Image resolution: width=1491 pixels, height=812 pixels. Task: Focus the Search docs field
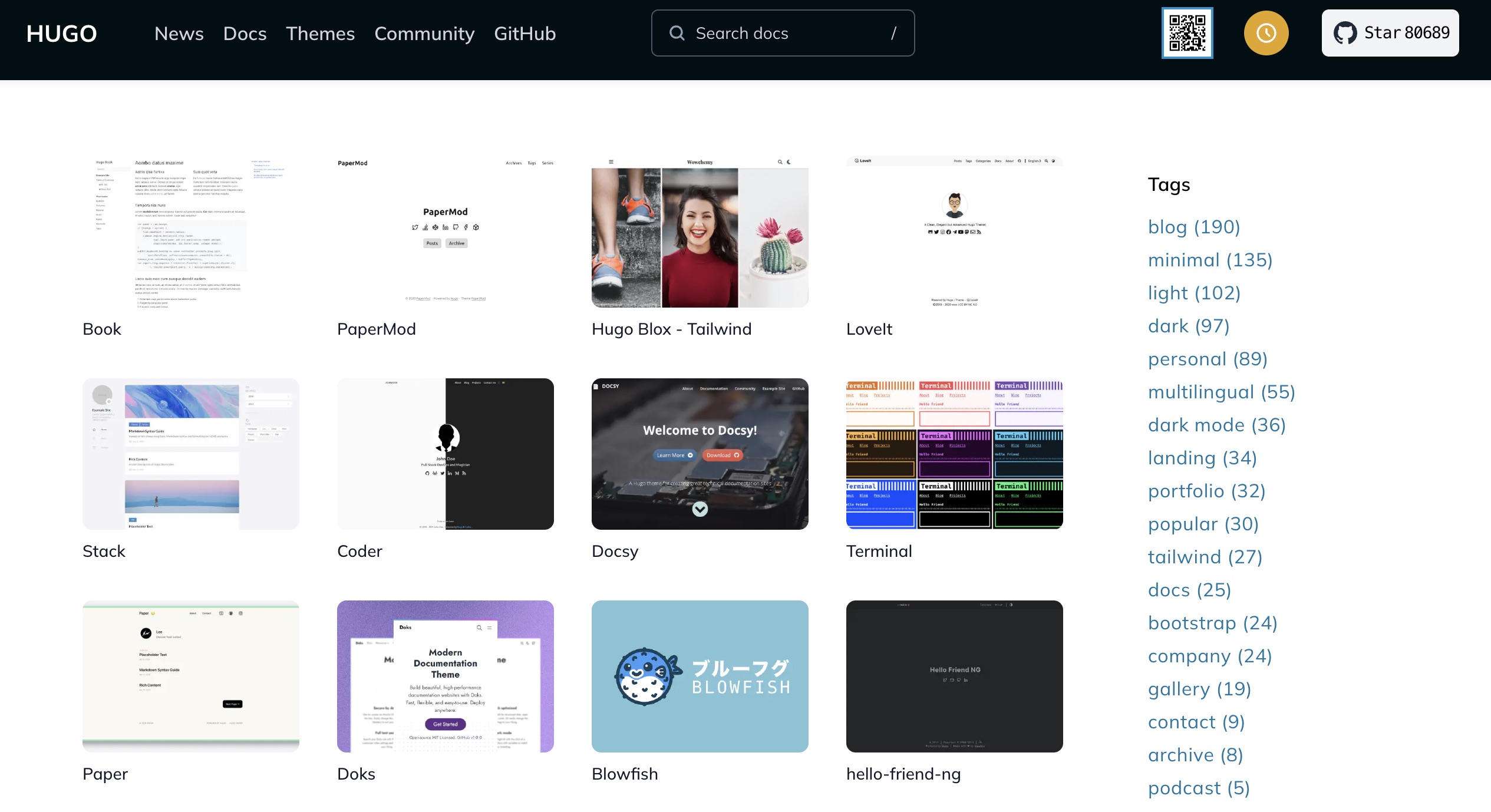point(783,33)
